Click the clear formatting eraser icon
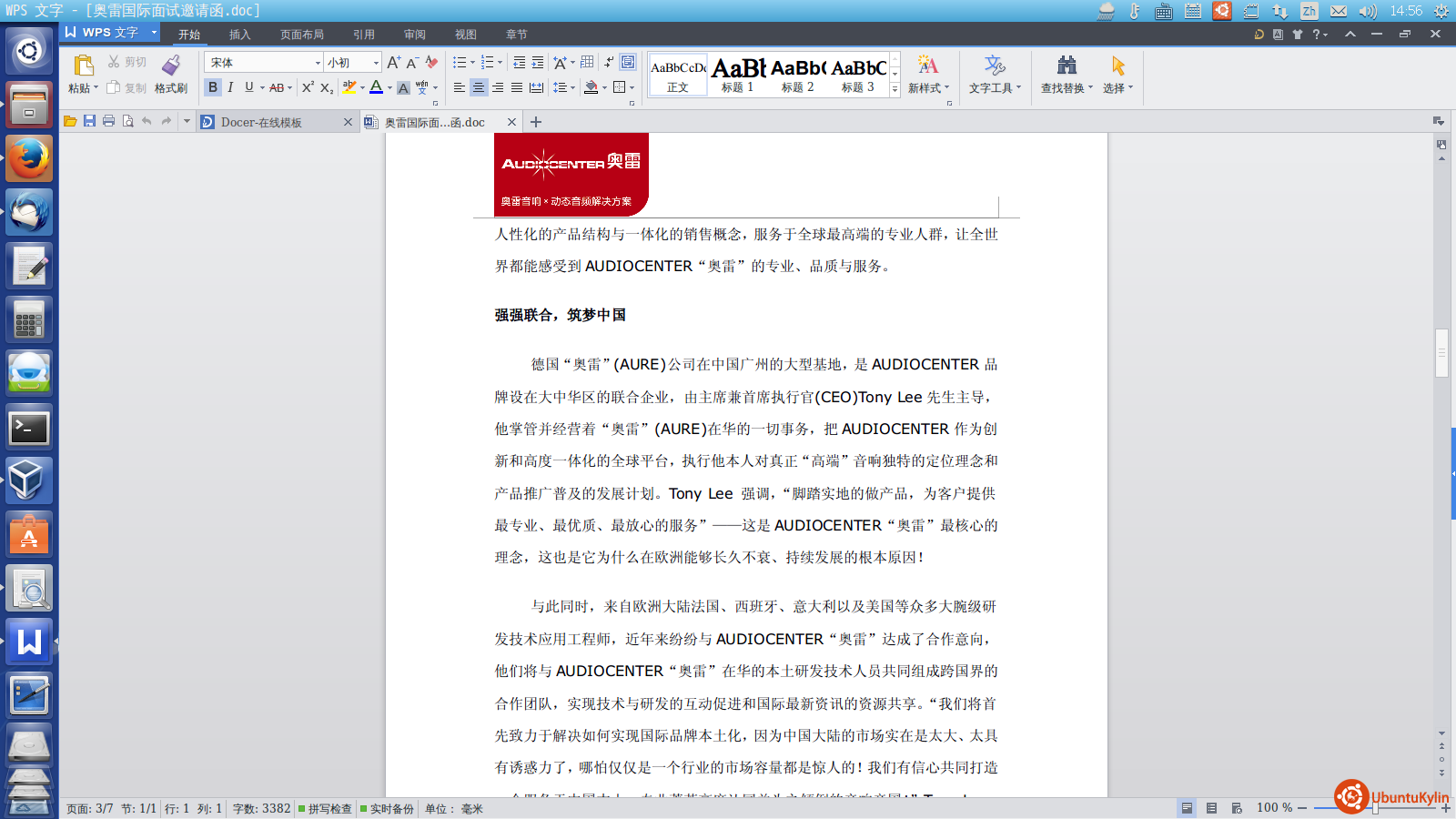The height and width of the screenshot is (819, 1456). 431,62
